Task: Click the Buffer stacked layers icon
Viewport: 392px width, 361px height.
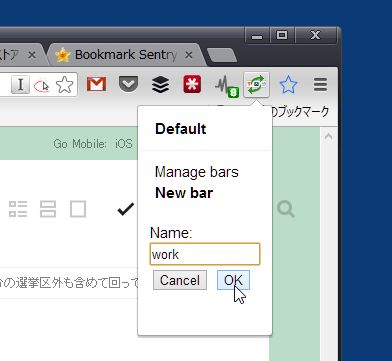Action: (x=160, y=85)
